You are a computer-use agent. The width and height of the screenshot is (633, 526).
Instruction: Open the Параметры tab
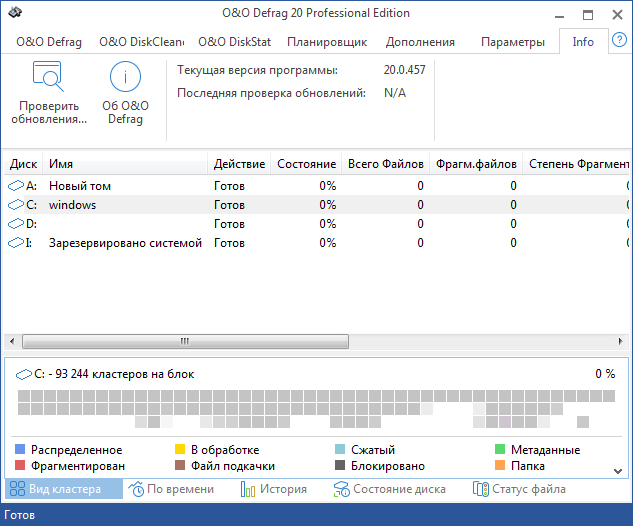coord(513,42)
